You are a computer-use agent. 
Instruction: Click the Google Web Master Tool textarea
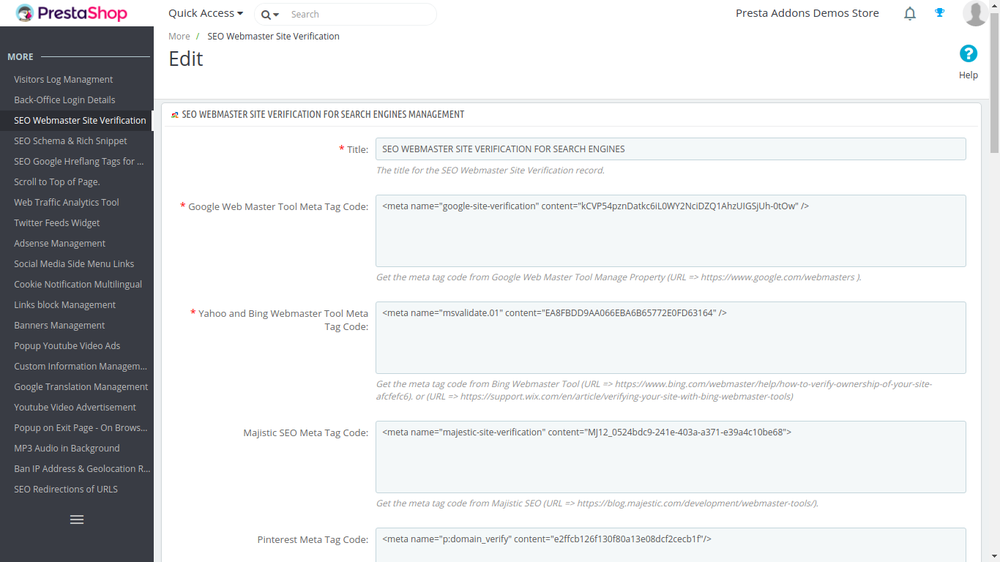[670, 230]
